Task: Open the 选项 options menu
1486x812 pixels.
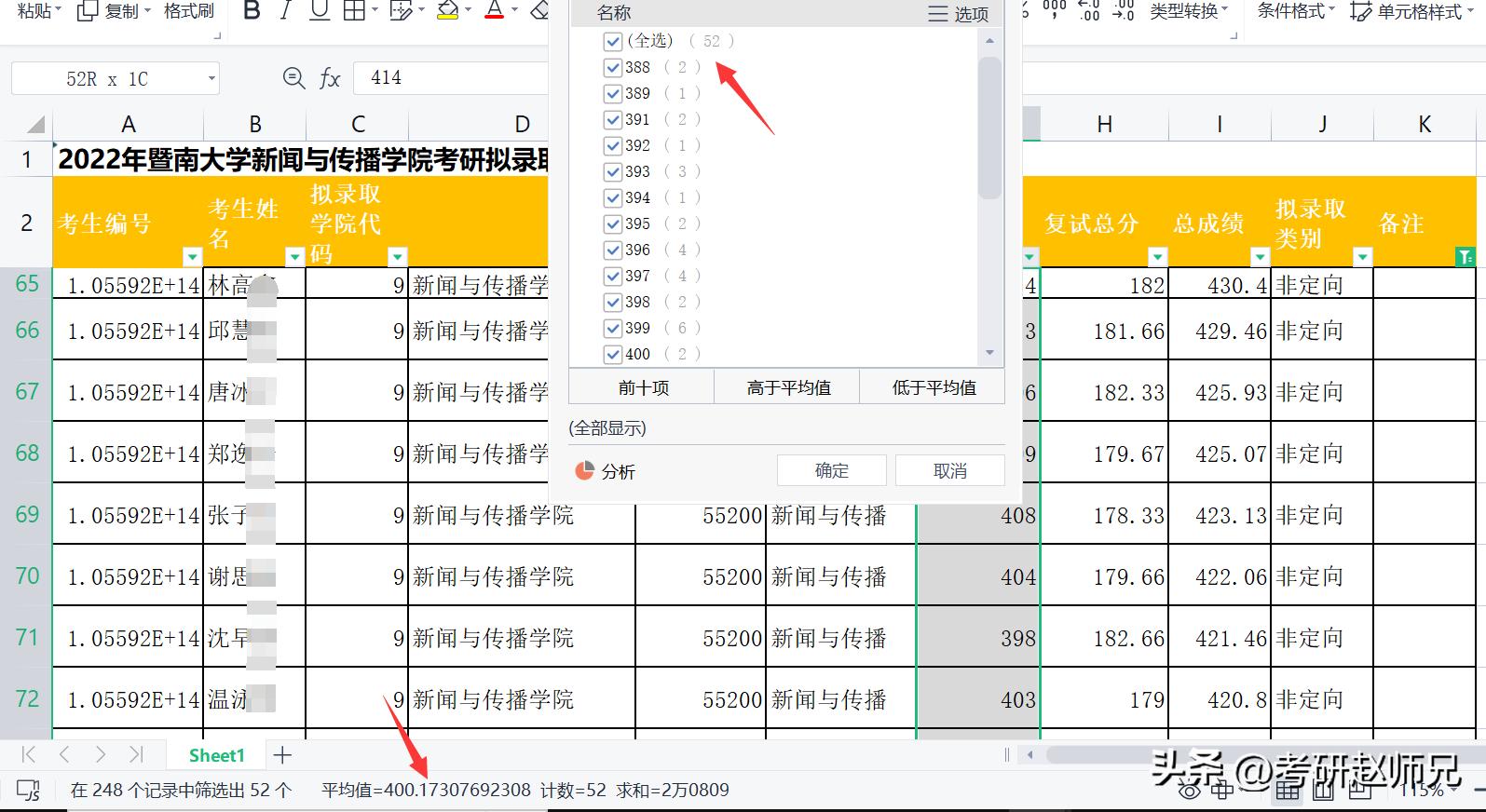Action: [x=959, y=14]
